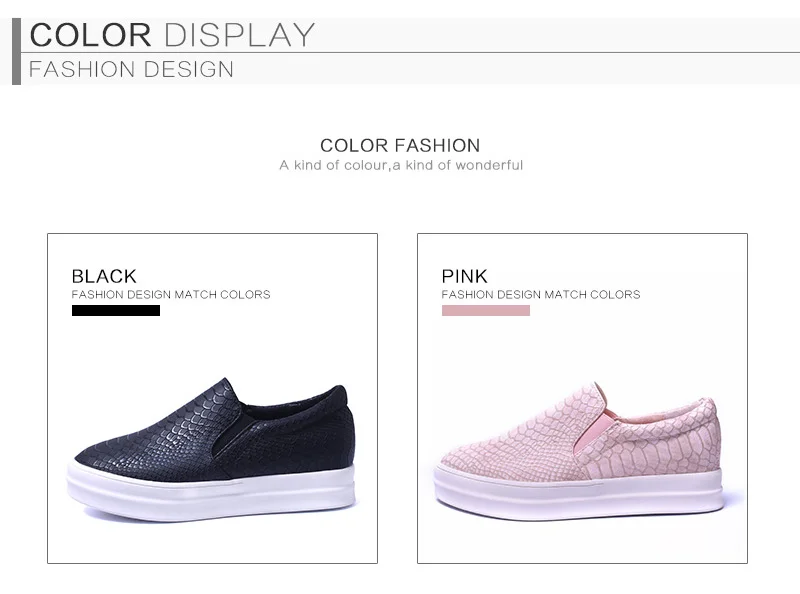This screenshot has height=594, width=800.
Task: Click the BLACK color label
Action: coord(104,276)
